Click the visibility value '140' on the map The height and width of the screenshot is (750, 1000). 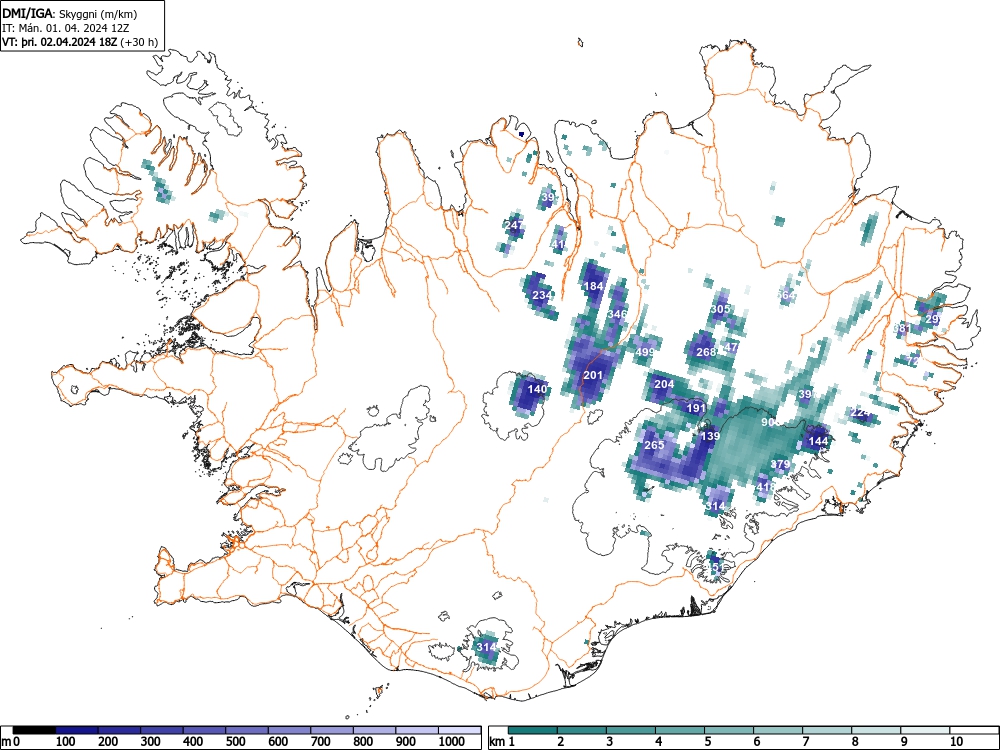click(x=537, y=389)
